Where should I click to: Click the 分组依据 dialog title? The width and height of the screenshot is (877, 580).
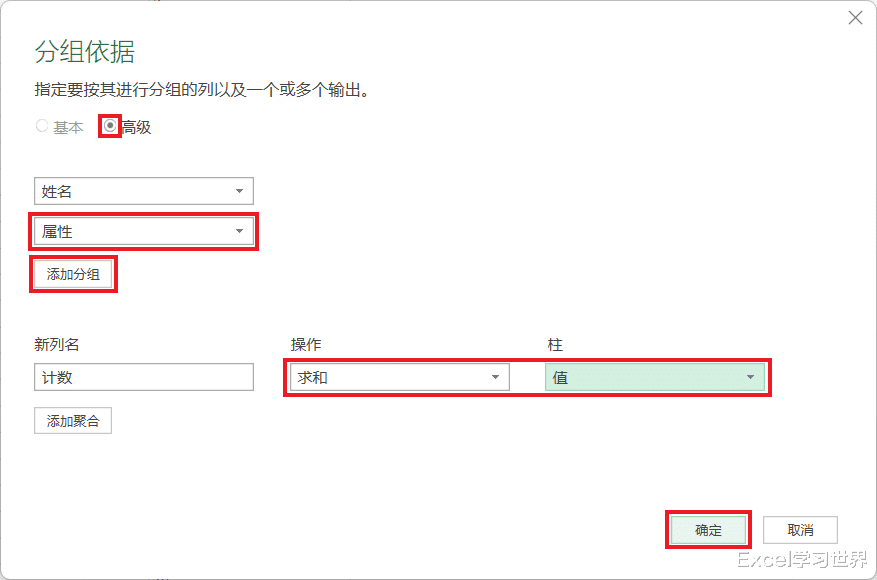click(x=85, y=53)
